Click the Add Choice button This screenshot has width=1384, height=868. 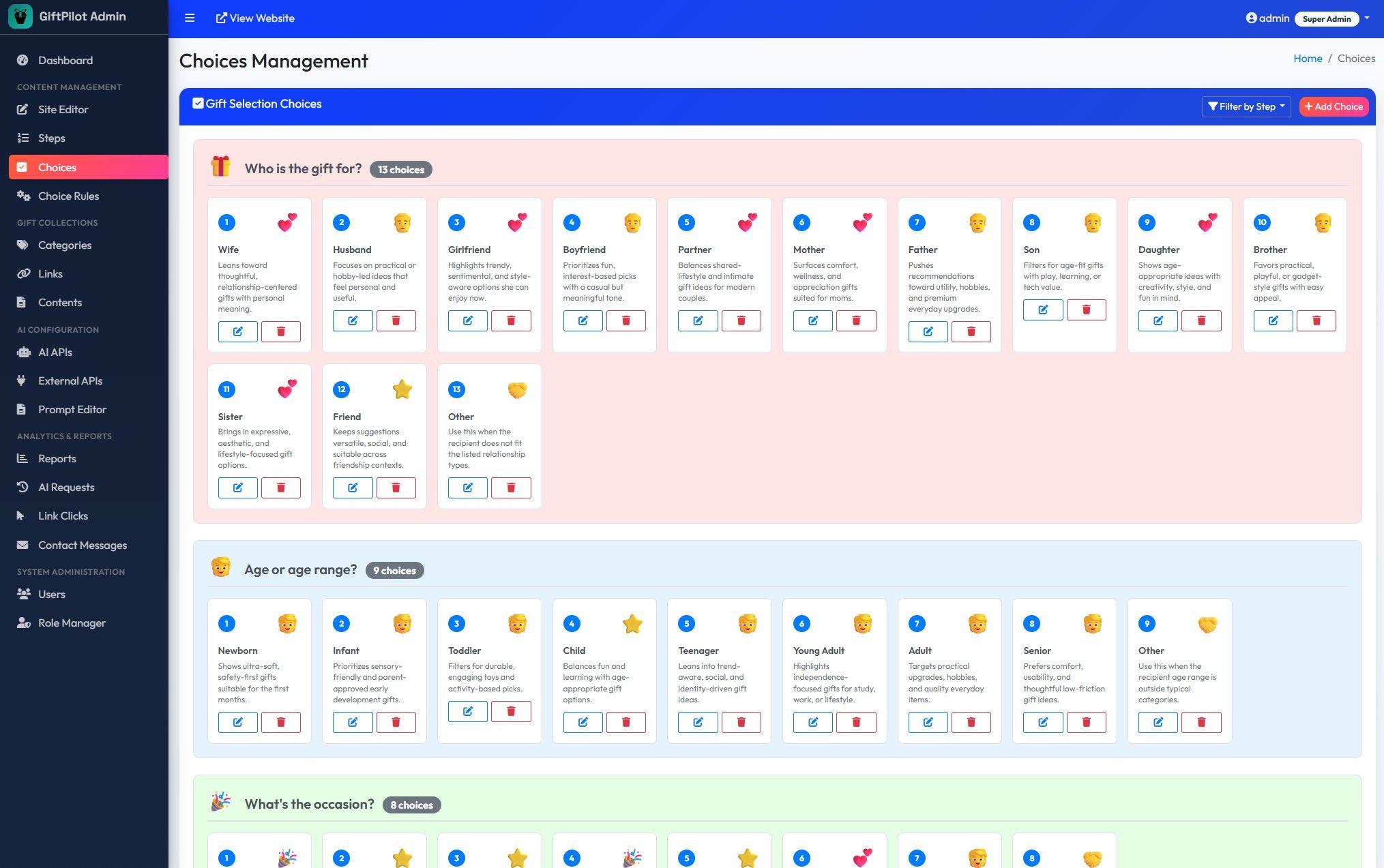click(1333, 106)
